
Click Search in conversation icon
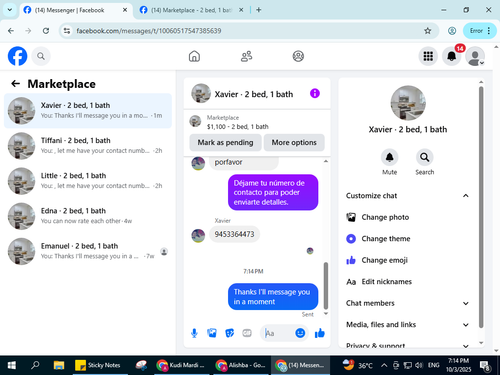point(424,157)
